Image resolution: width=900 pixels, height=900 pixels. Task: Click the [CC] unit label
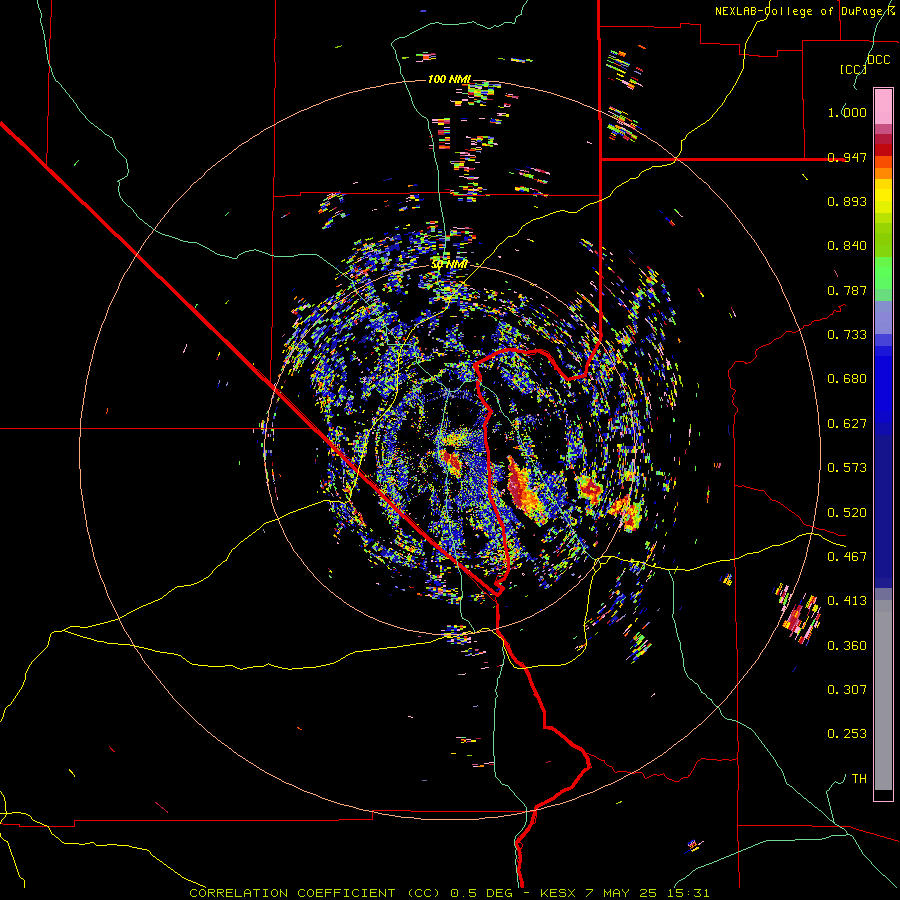coord(853,69)
